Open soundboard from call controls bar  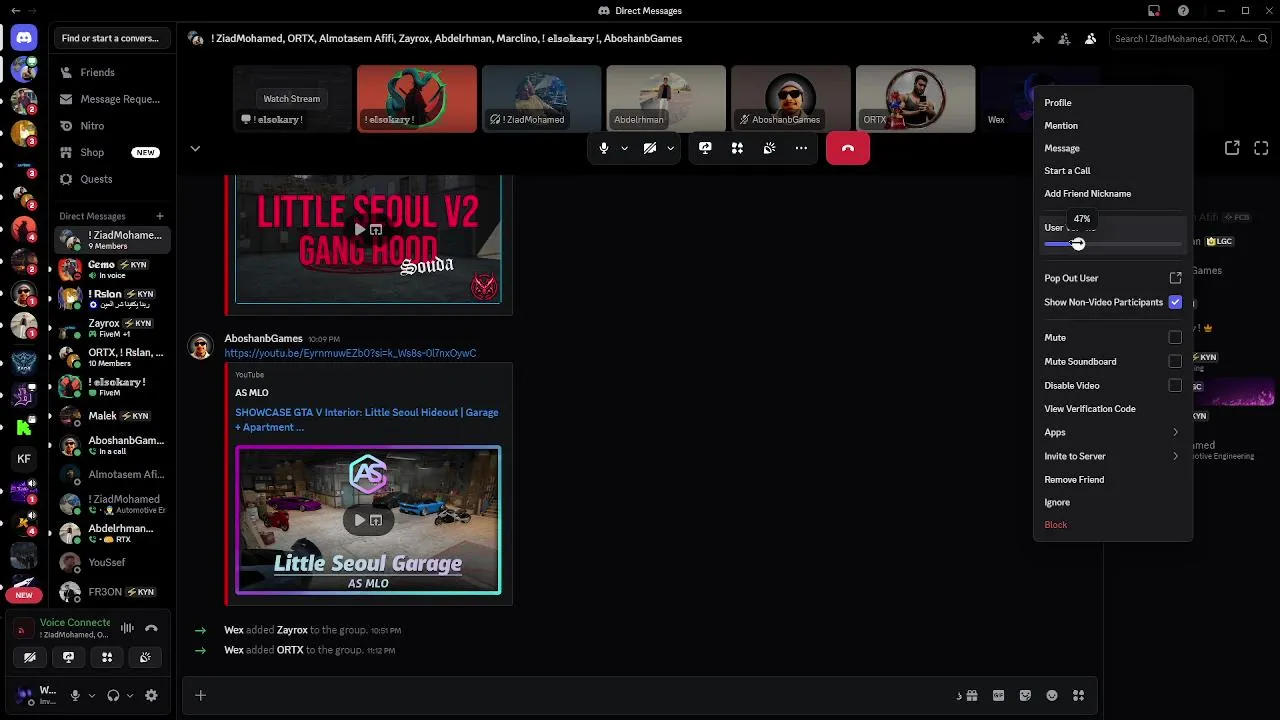coord(769,148)
